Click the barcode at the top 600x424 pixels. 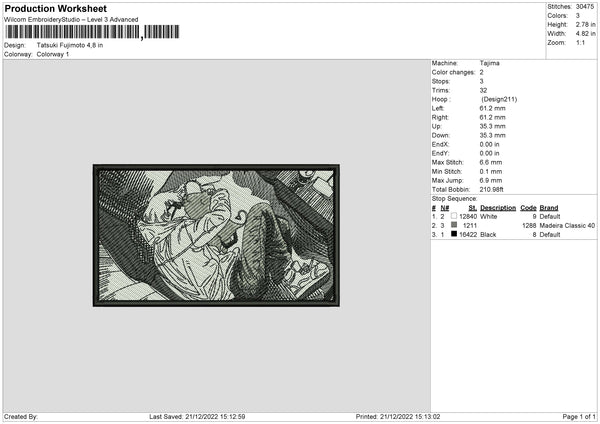(x=92, y=32)
